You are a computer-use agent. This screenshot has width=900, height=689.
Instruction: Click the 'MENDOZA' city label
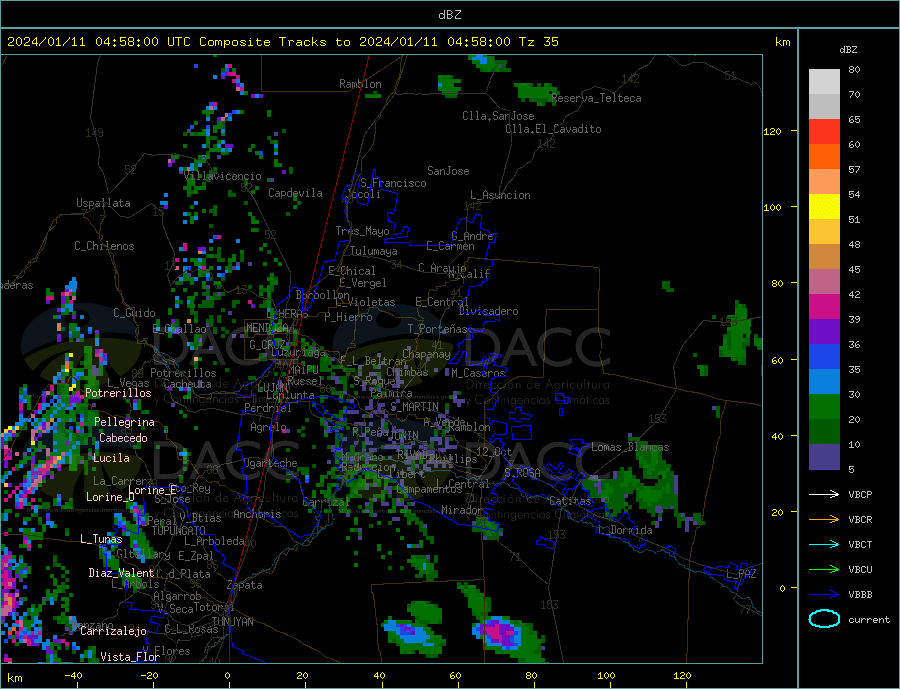tap(267, 328)
